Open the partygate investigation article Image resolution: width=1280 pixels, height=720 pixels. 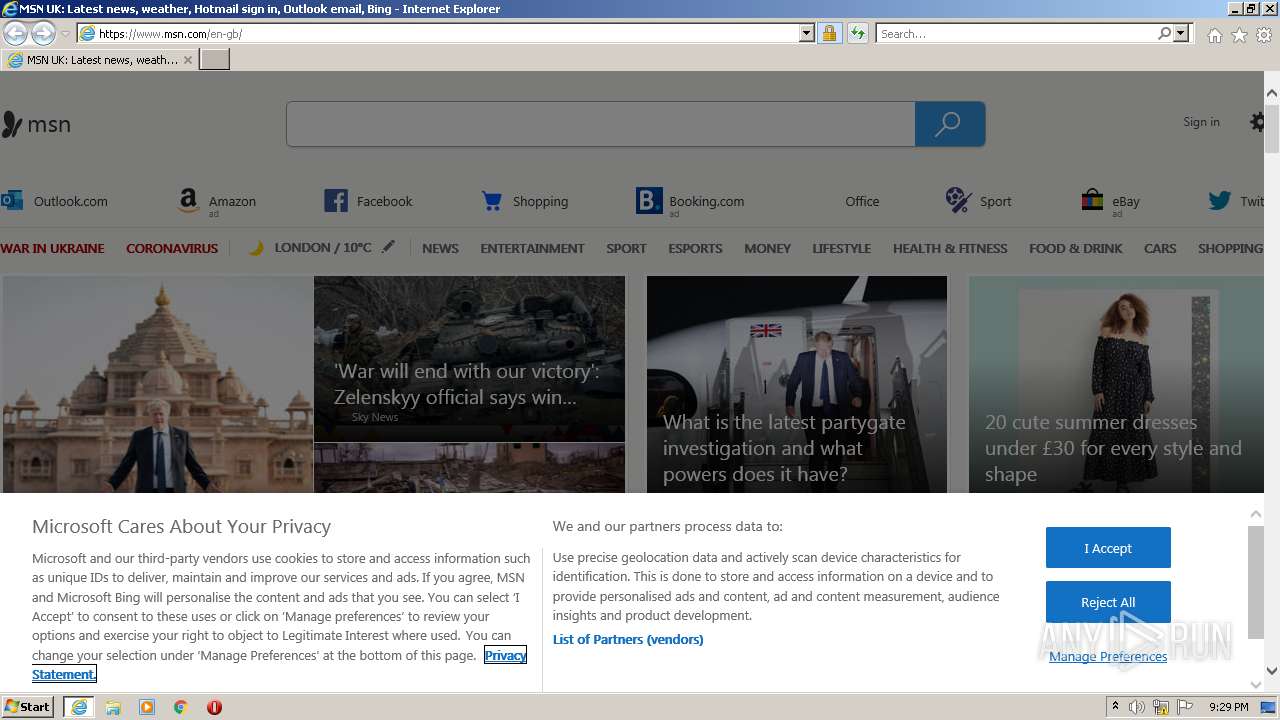tap(797, 384)
